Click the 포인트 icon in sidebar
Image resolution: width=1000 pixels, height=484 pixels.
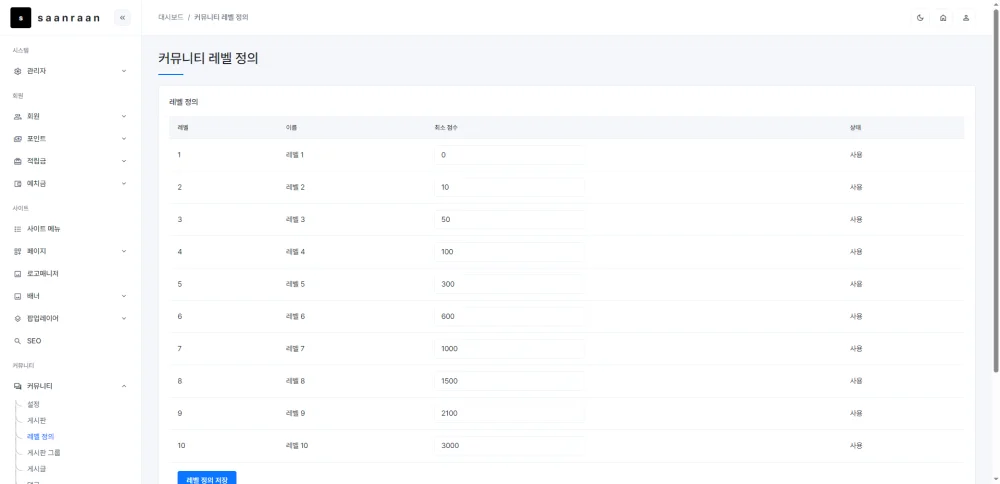tap(18, 139)
